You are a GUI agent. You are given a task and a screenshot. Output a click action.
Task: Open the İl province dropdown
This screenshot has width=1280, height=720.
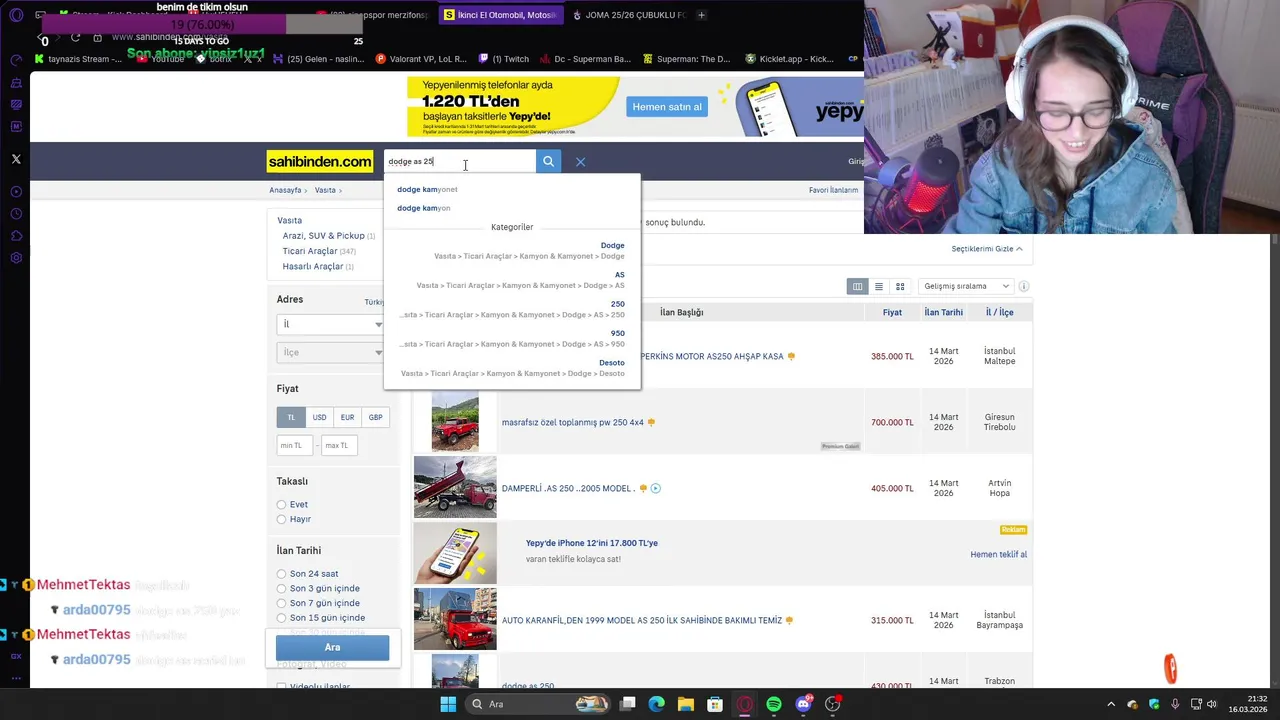pyautogui.click(x=330, y=324)
